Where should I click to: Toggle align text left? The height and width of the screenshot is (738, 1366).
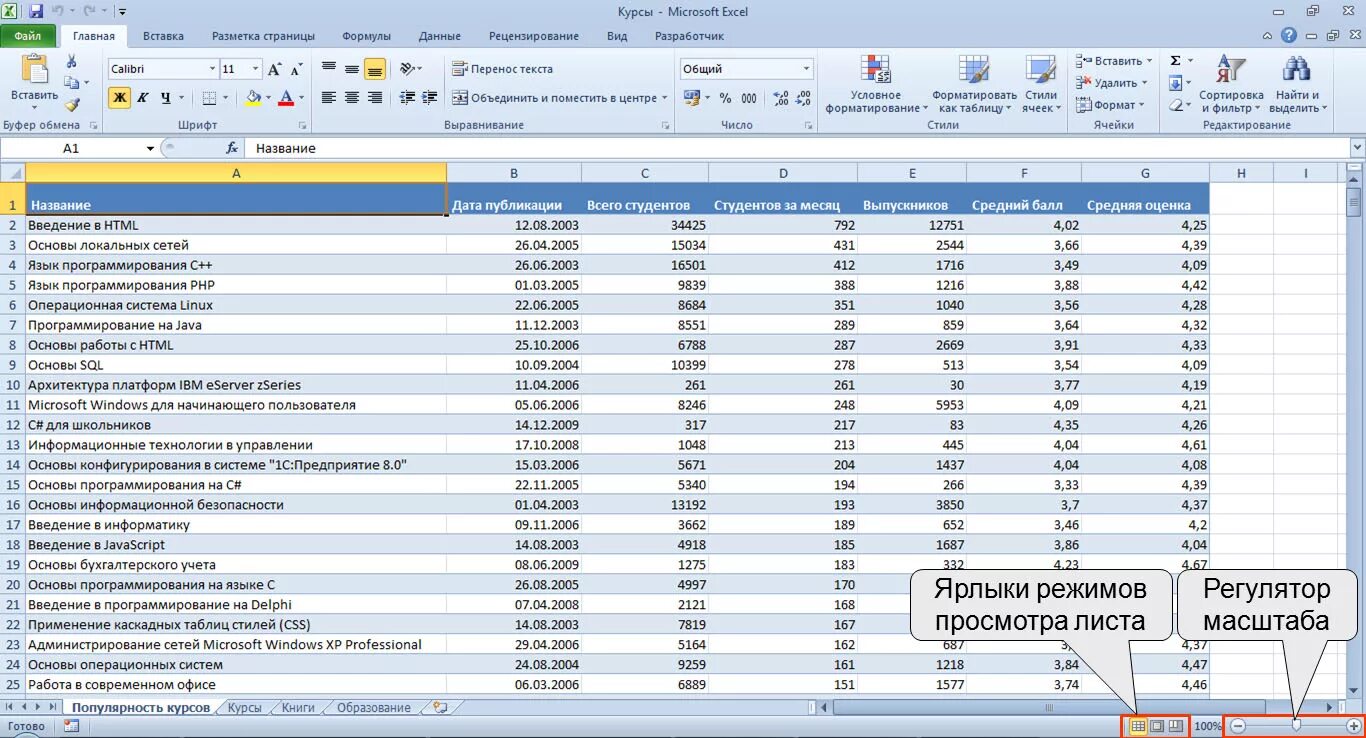(x=328, y=98)
